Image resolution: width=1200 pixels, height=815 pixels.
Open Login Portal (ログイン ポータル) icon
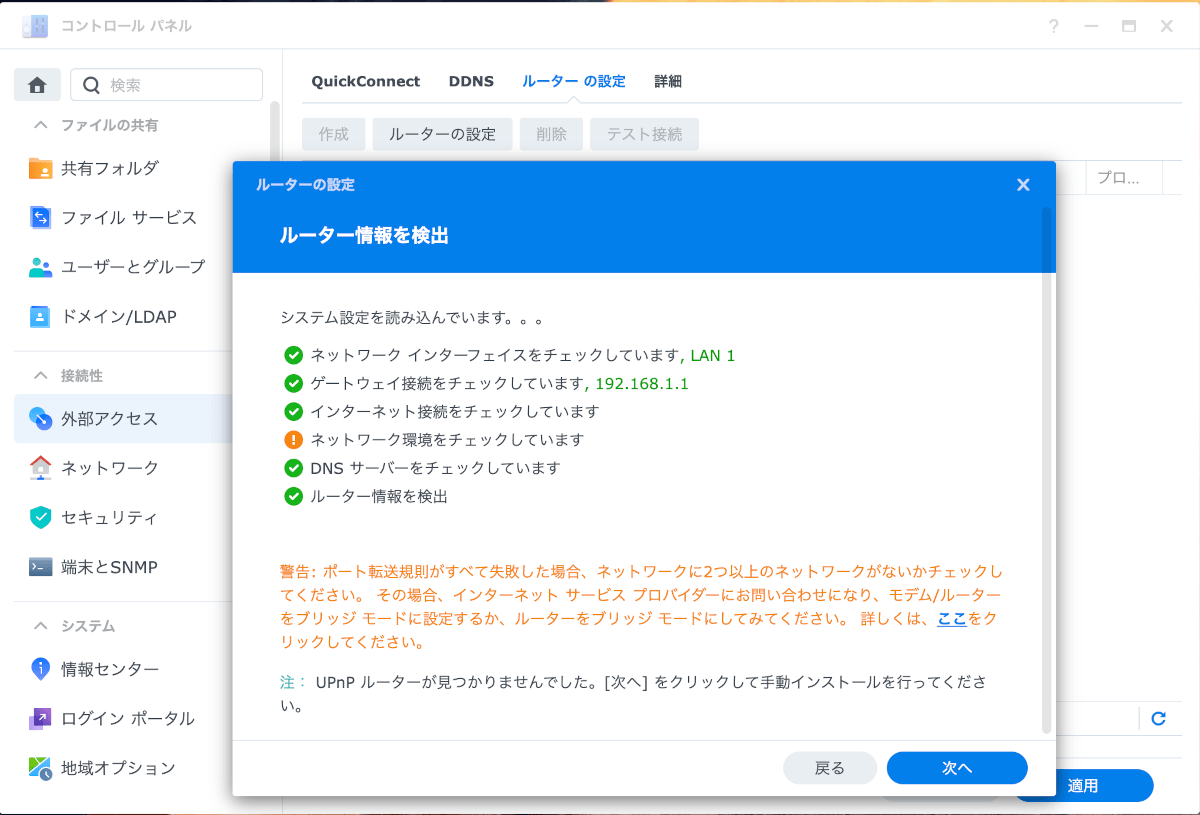pos(40,718)
